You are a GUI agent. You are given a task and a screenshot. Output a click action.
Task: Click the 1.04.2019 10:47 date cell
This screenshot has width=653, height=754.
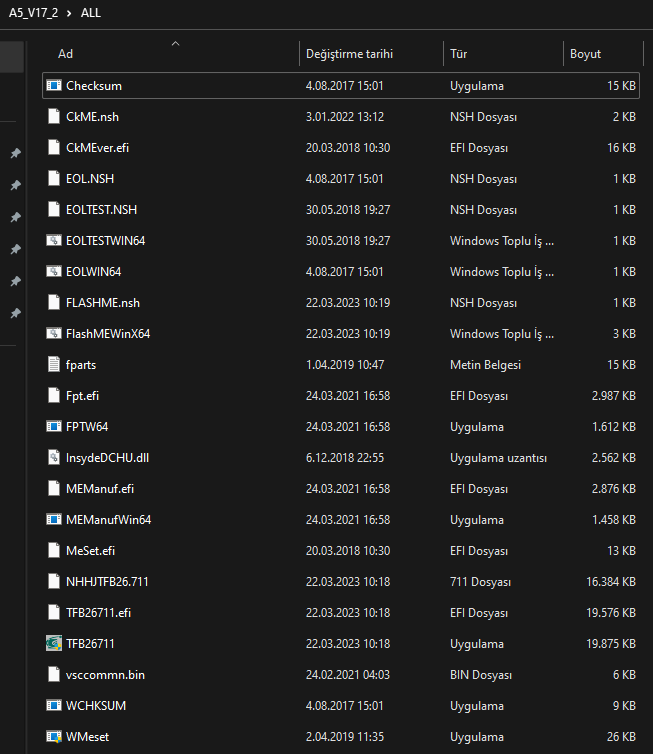345,365
